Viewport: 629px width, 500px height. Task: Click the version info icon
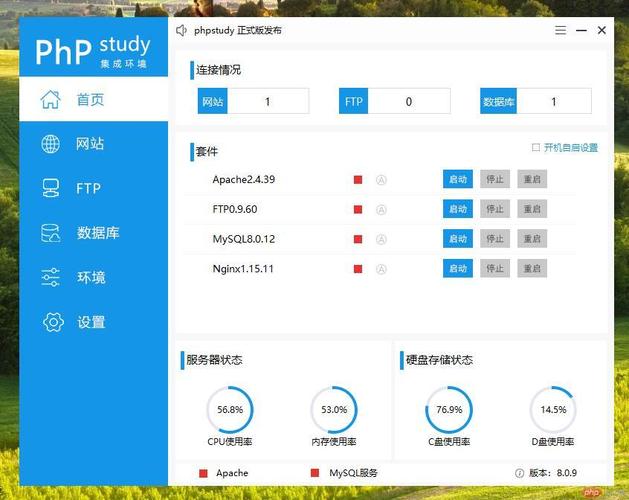tap(519, 473)
